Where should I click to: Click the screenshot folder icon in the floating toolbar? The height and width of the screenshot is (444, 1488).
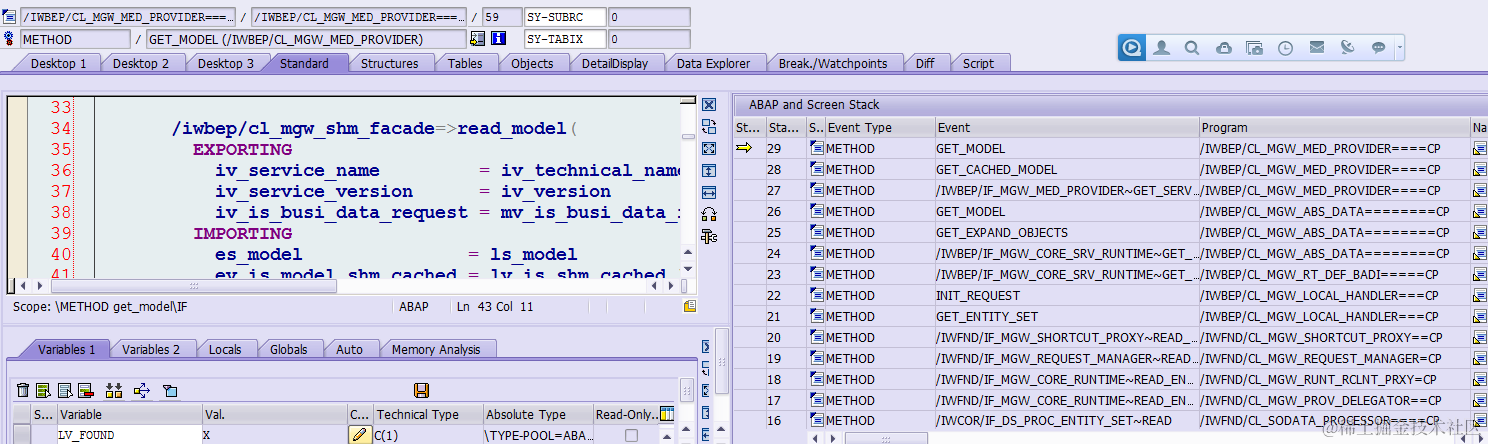tap(1254, 47)
